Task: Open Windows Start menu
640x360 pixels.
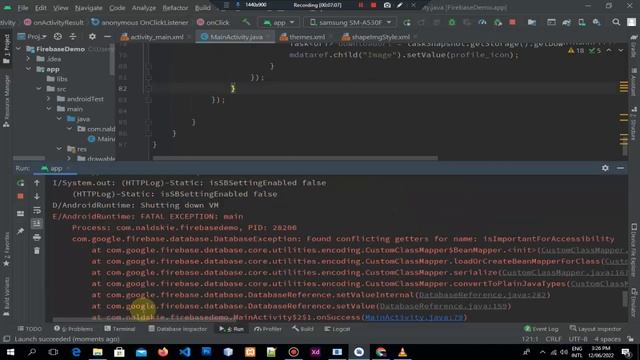Action: pos(10,352)
